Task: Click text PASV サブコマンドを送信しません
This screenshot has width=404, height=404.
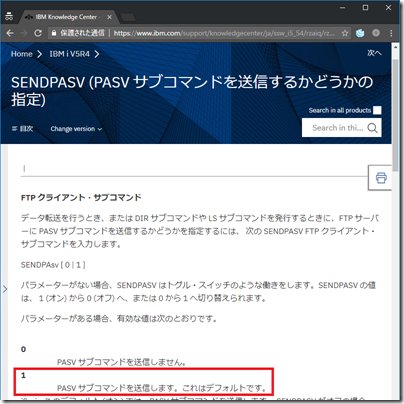Action: pos(121,362)
